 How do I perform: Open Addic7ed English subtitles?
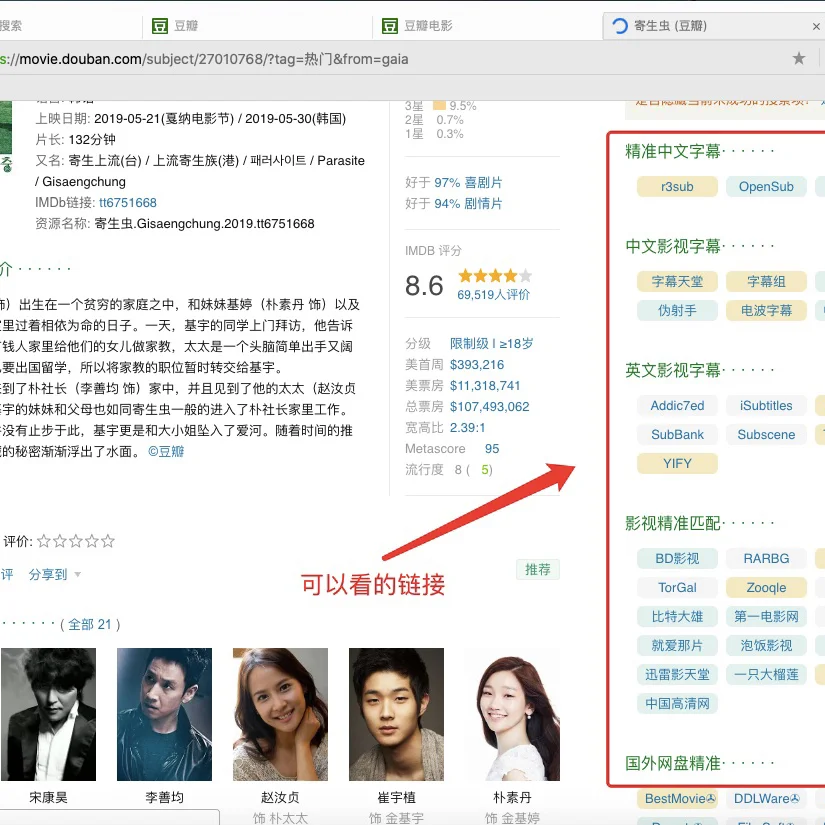click(x=677, y=406)
